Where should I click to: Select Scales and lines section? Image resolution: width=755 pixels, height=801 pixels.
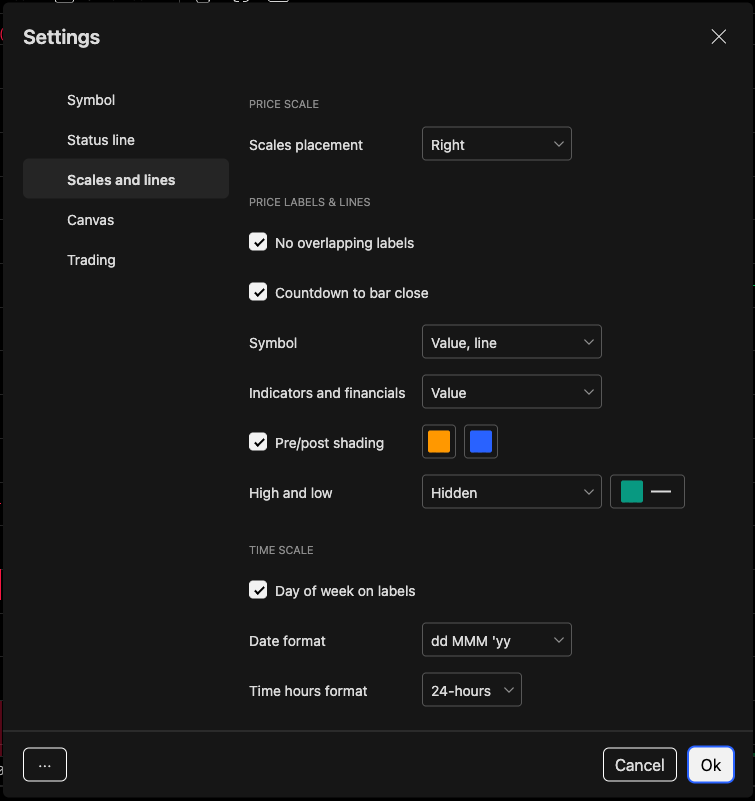click(126, 179)
